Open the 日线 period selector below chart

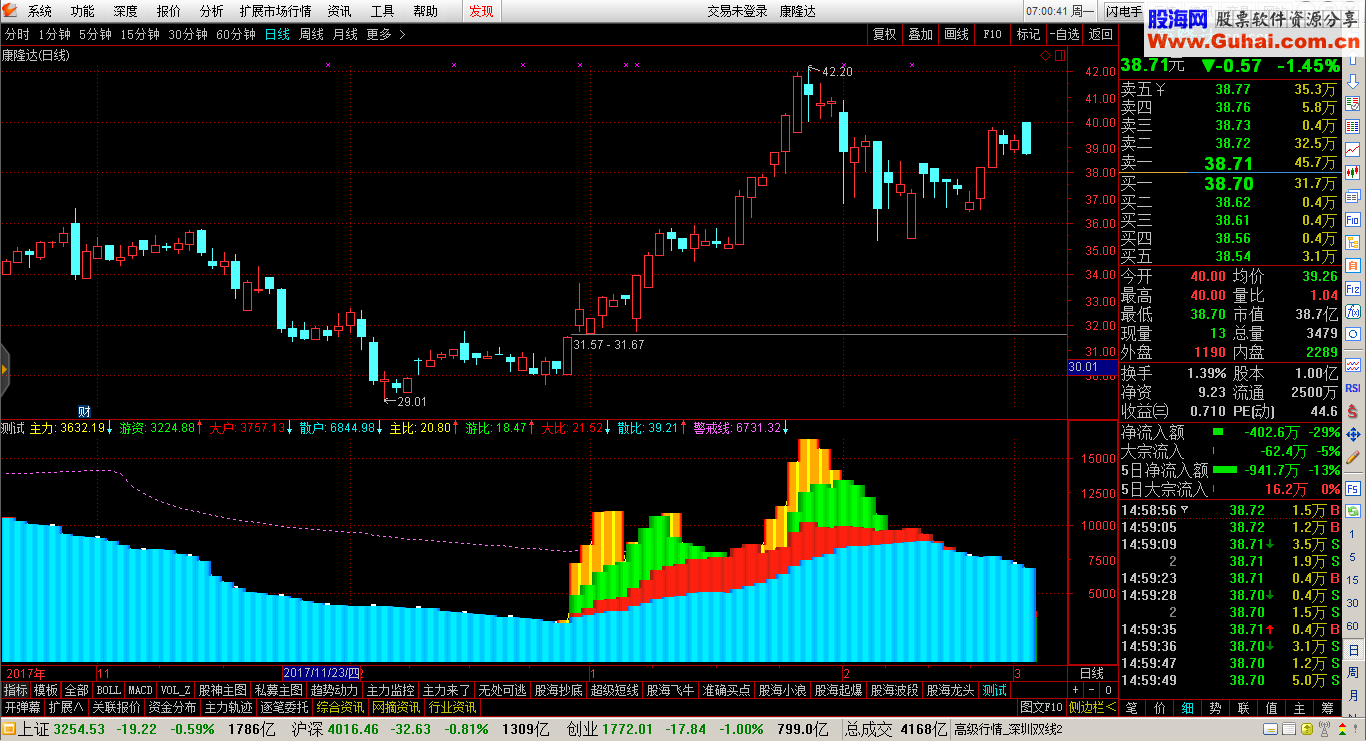pos(1092,673)
